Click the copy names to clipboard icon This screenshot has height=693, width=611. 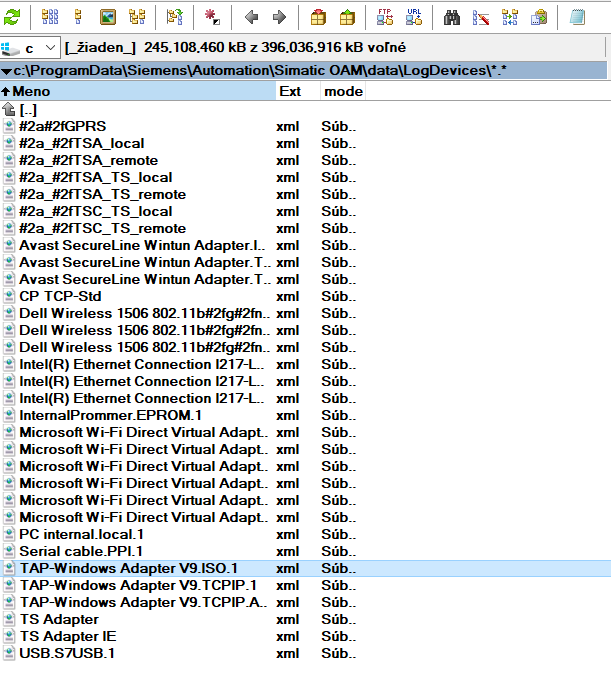click(x=539, y=17)
